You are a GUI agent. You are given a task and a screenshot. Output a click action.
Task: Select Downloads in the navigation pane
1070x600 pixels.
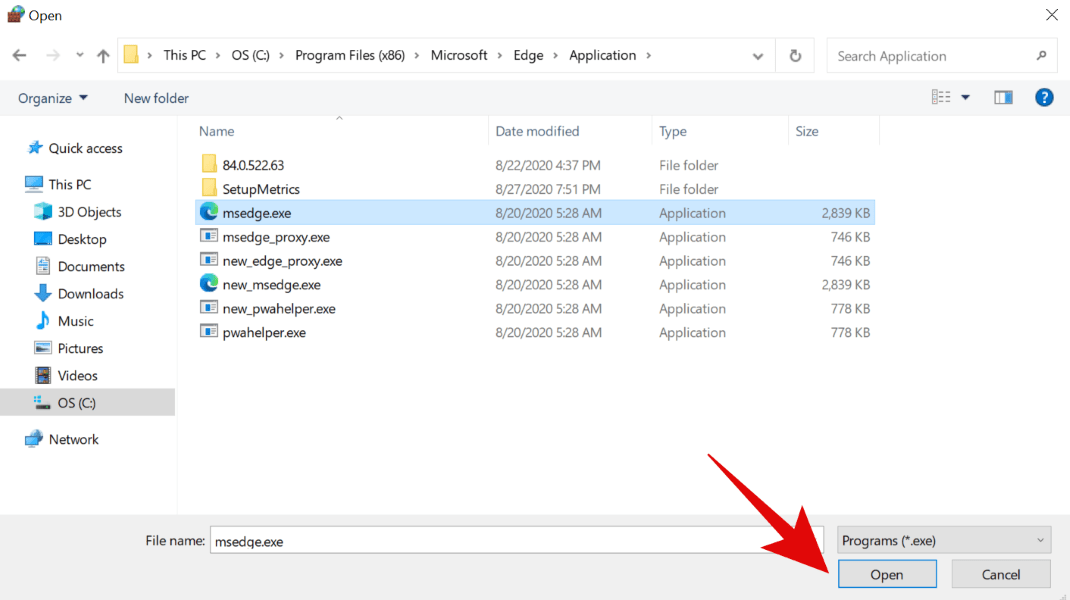click(x=90, y=294)
